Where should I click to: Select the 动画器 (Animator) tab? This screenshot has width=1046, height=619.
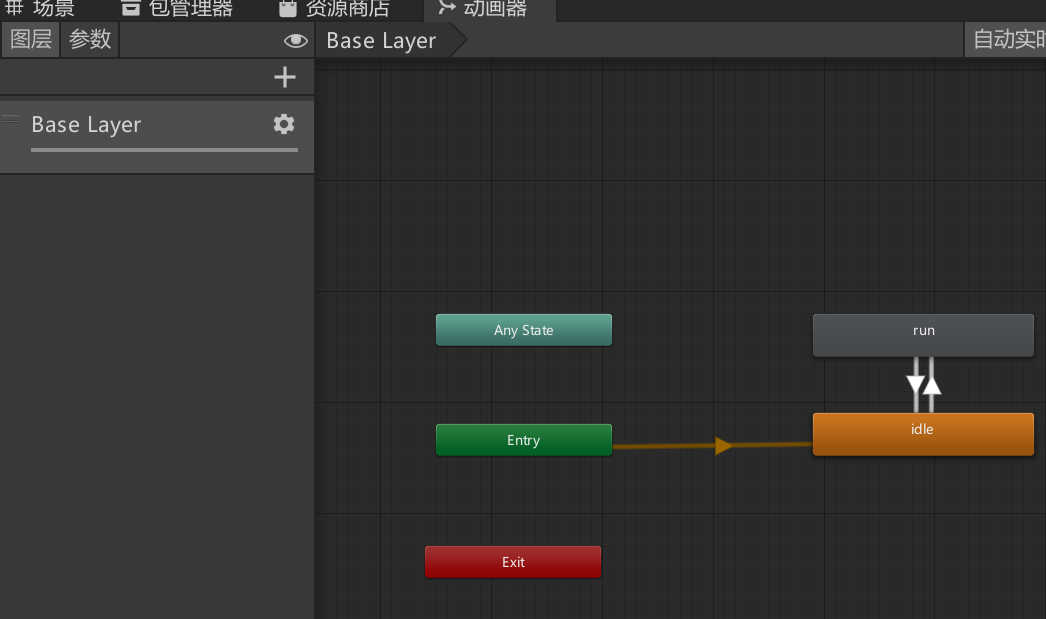[x=490, y=9]
